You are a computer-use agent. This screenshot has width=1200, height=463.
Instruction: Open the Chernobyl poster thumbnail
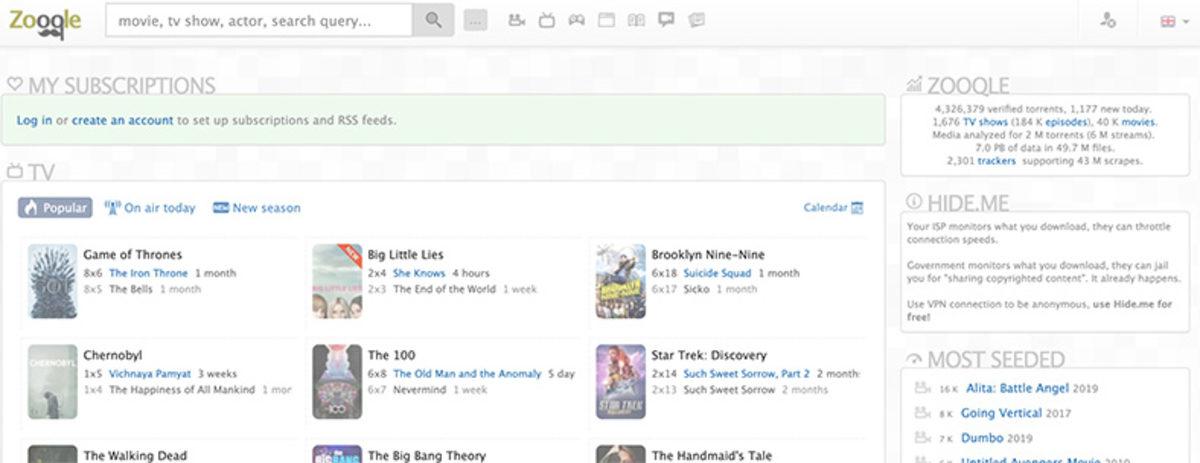(53, 381)
